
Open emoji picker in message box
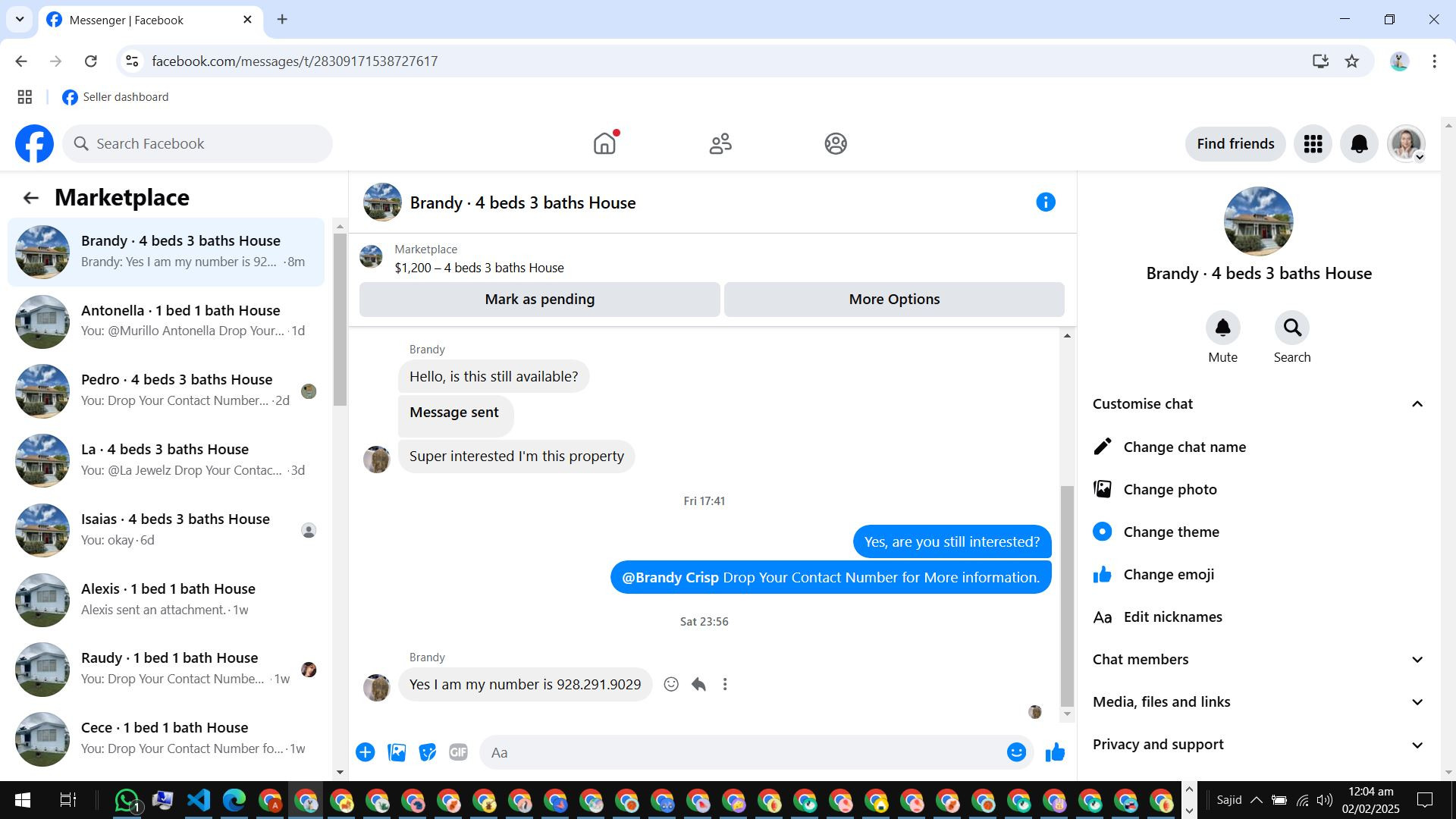click(x=1016, y=752)
